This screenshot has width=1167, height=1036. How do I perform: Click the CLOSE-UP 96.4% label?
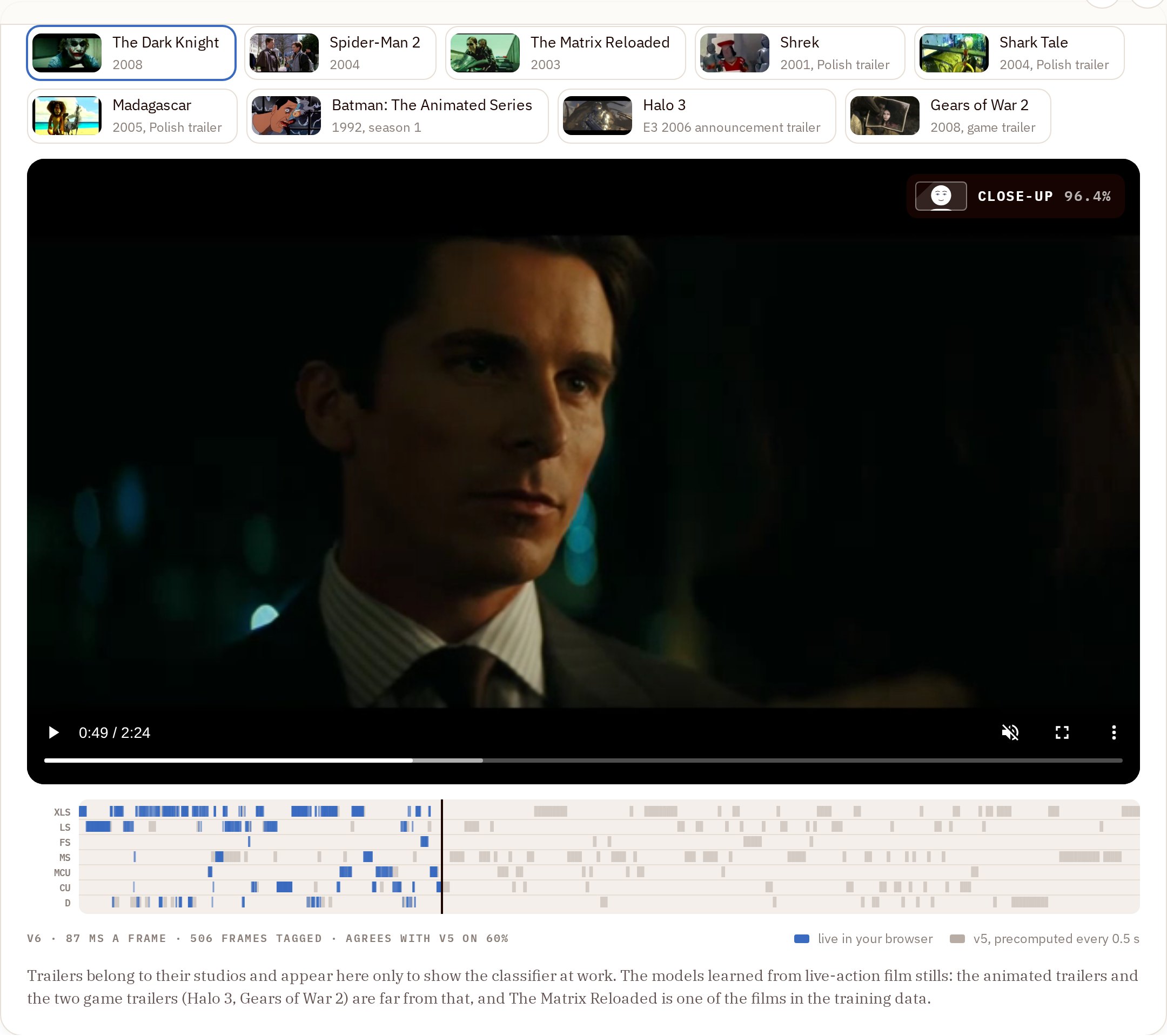tap(1044, 197)
